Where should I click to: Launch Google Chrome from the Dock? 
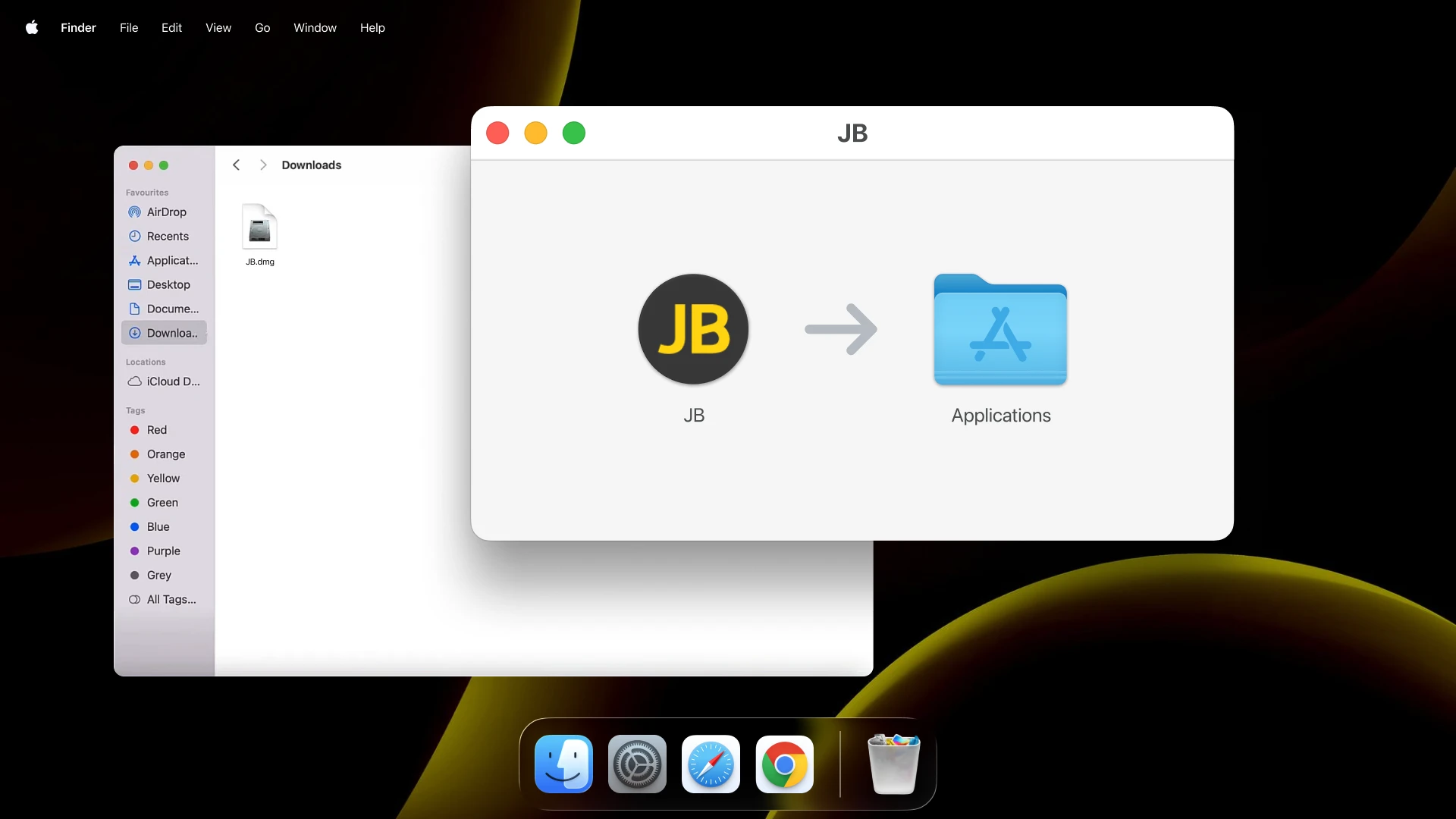point(784,764)
